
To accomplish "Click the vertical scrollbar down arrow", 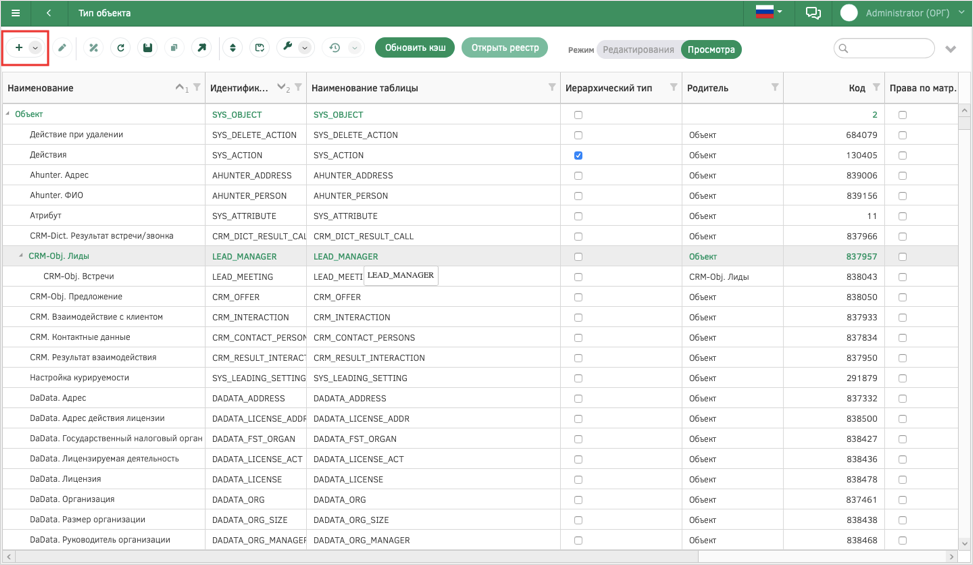I will [x=964, y=543].
